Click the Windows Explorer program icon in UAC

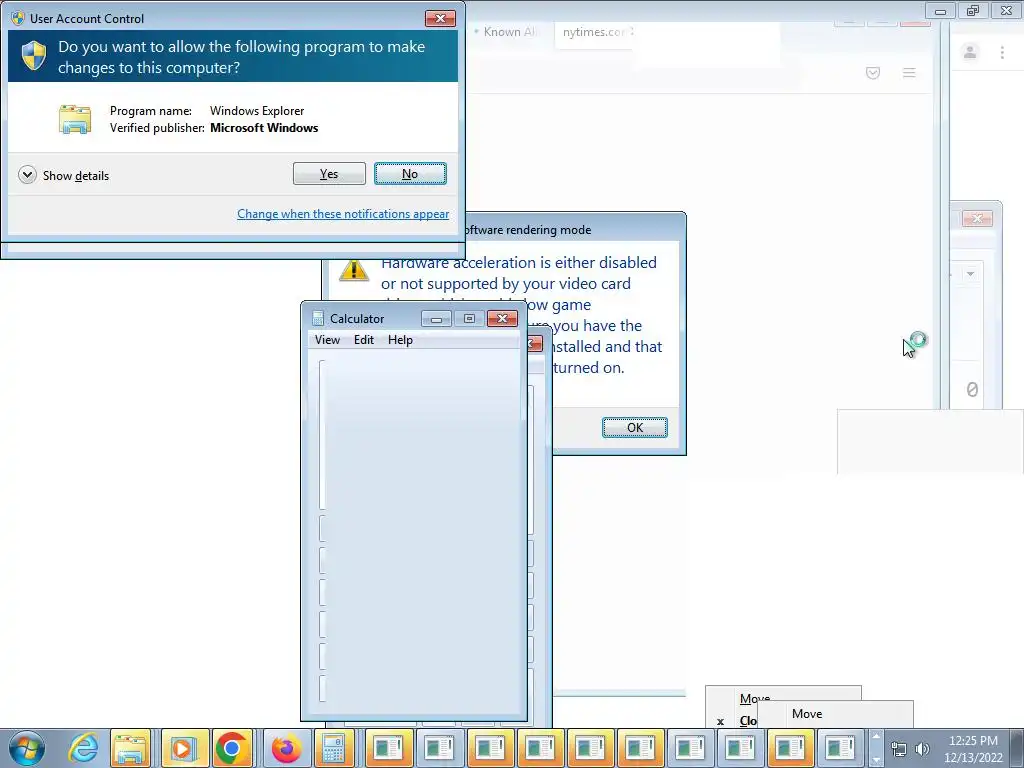pyautogui.click(x=75, y=120)
